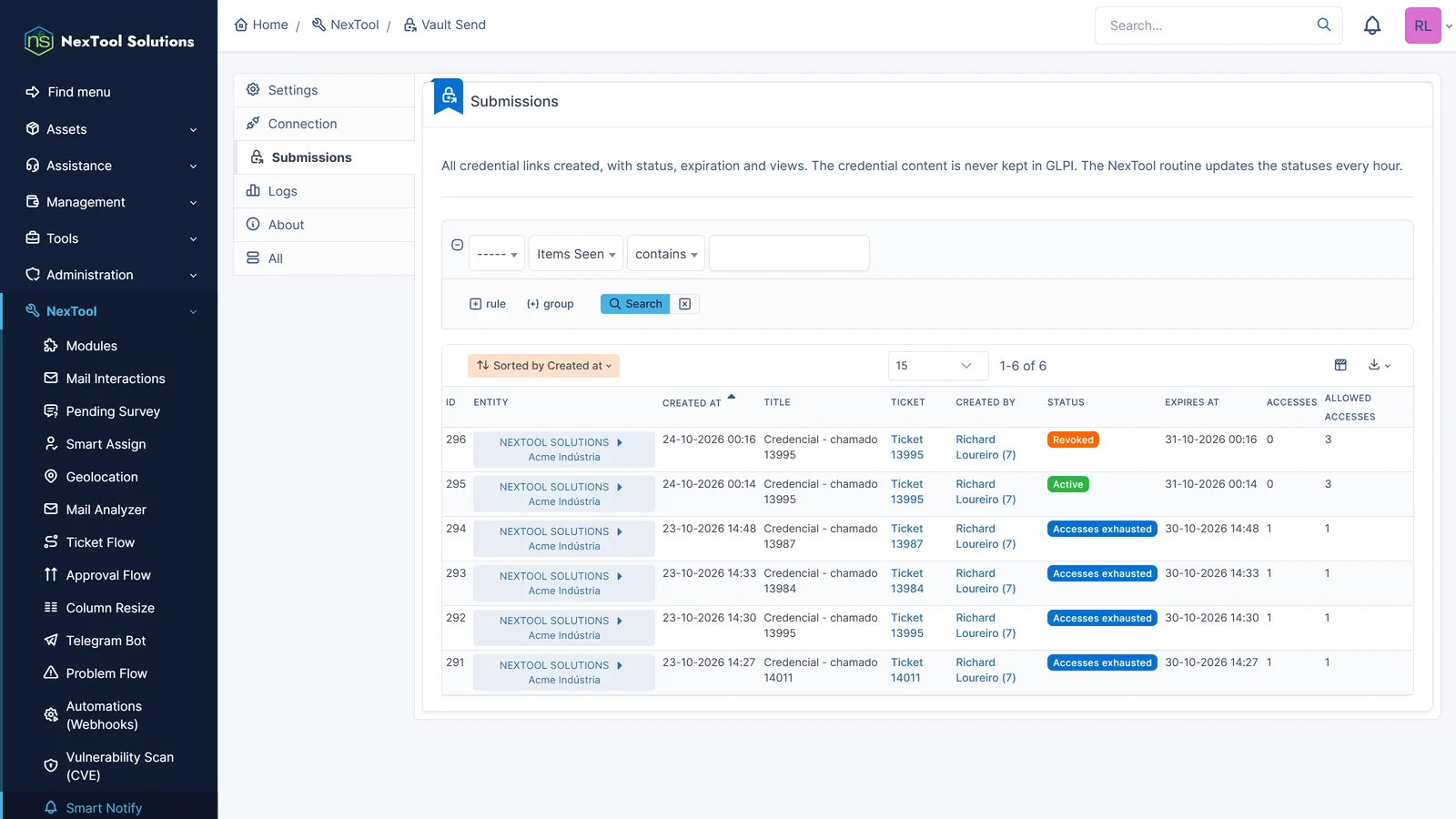Image resolution: width=1456 pixels, height=819 pixels.
Task: Open the Items Seen field dropdown
Action: coord(576,254)
